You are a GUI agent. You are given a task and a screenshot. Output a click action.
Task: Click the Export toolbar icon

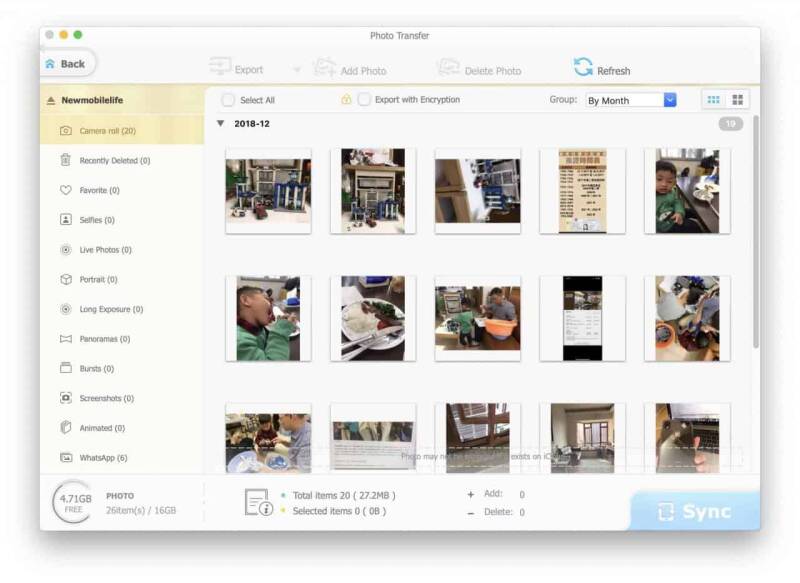point(220,66)
